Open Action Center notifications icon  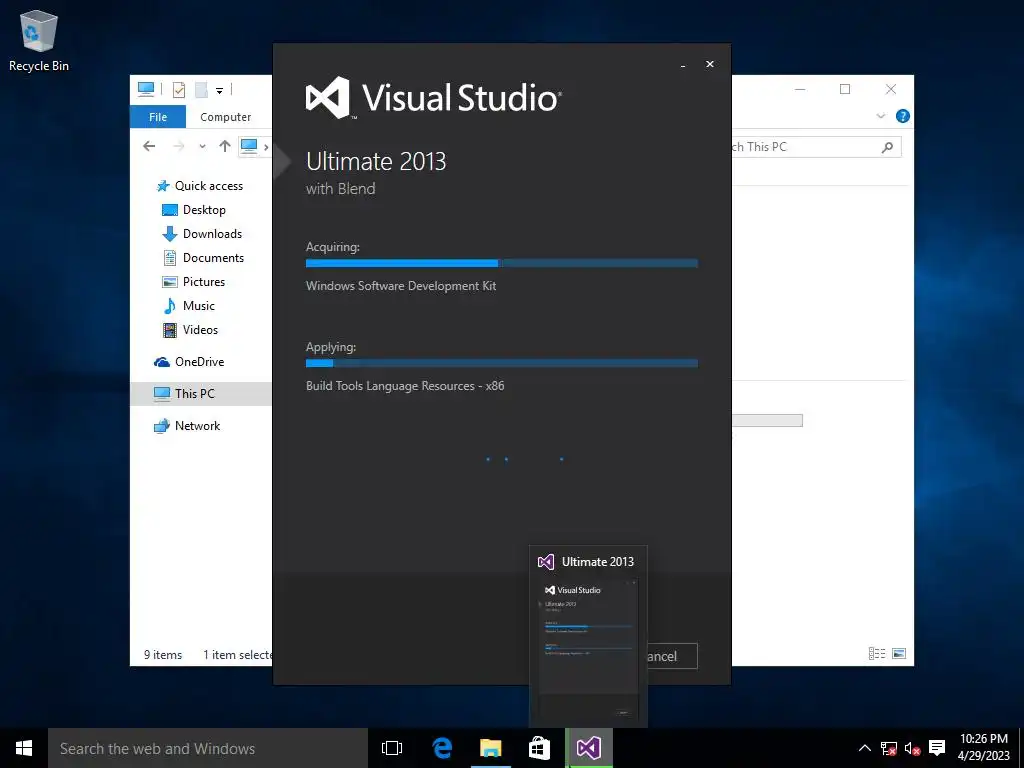[937, 748]
